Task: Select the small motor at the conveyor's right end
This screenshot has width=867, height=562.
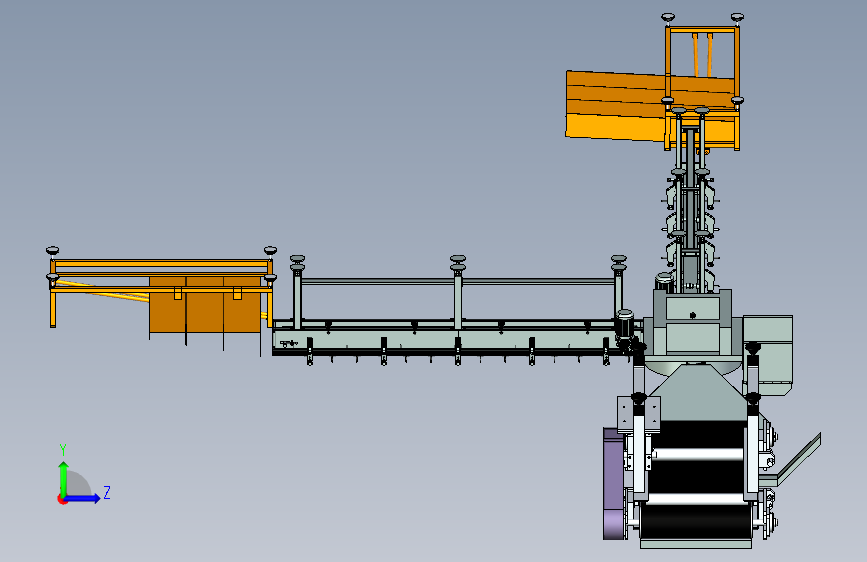Action: pyautogui.click(x=625, y=325)
